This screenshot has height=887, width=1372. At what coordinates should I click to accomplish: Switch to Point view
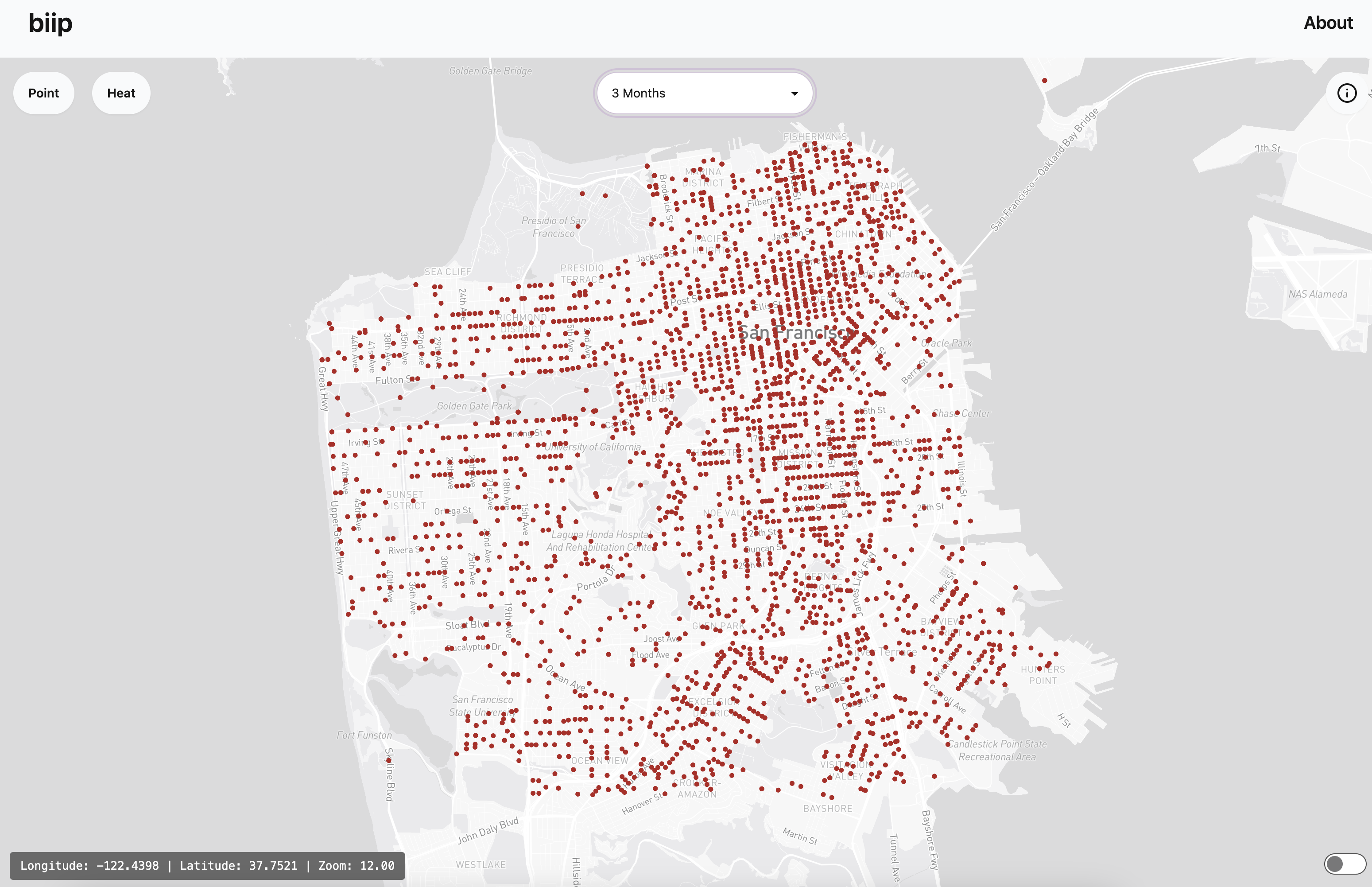click(x=44, y=93)
